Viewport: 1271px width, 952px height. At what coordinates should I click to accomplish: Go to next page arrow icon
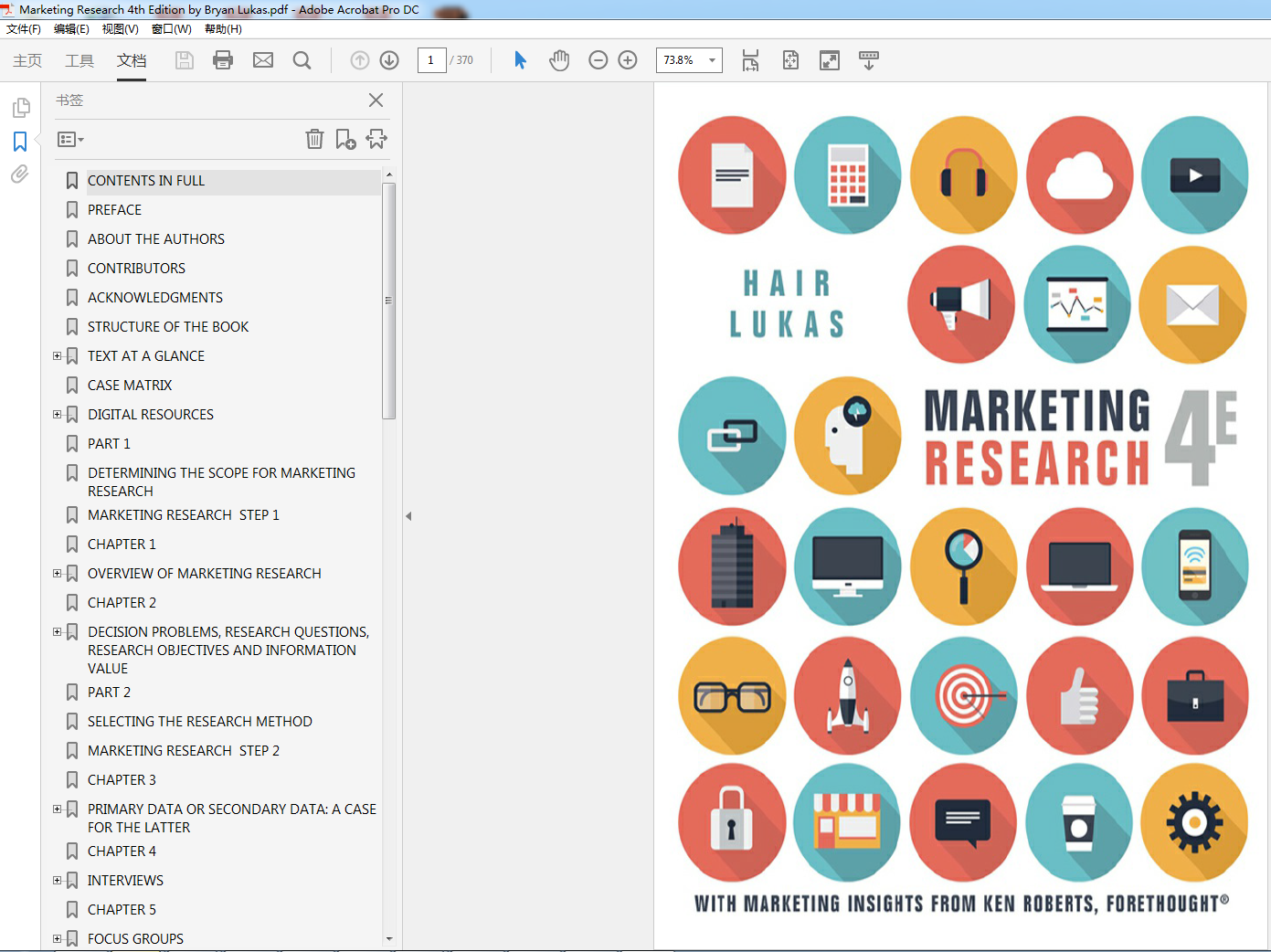389,60
